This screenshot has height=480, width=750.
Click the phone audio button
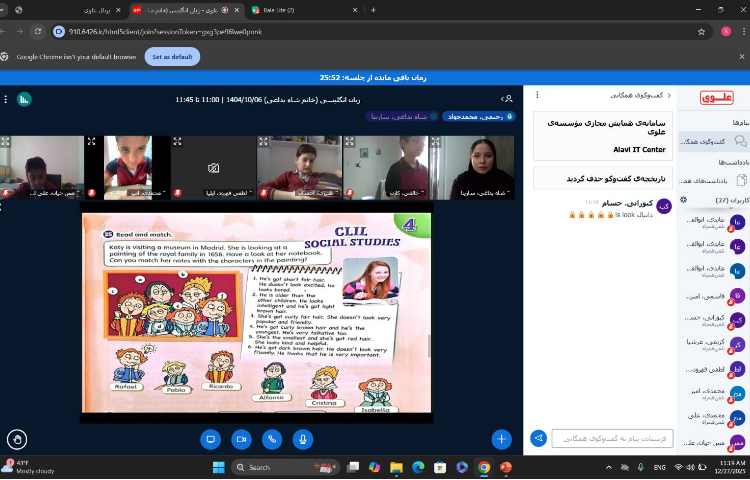pos(271,439)
